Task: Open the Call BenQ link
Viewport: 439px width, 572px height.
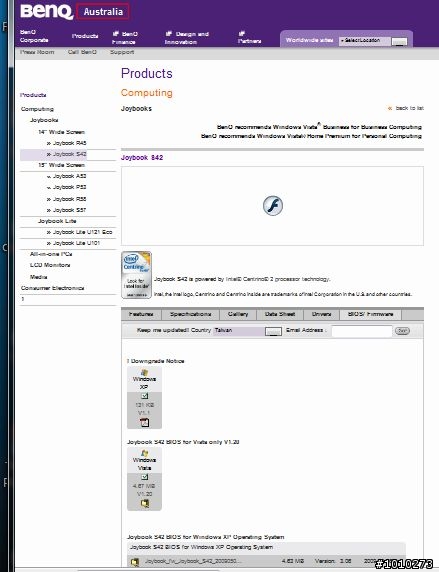Action: pyautogui.click(x=82, y=52)
